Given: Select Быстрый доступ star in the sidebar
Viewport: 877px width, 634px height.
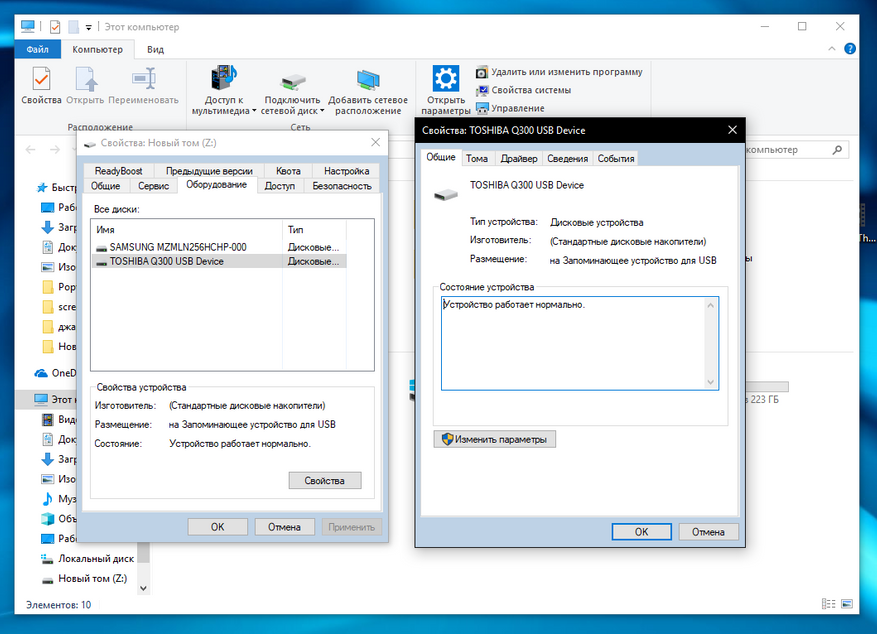Looking at the screenshot, I should (41, 188).
